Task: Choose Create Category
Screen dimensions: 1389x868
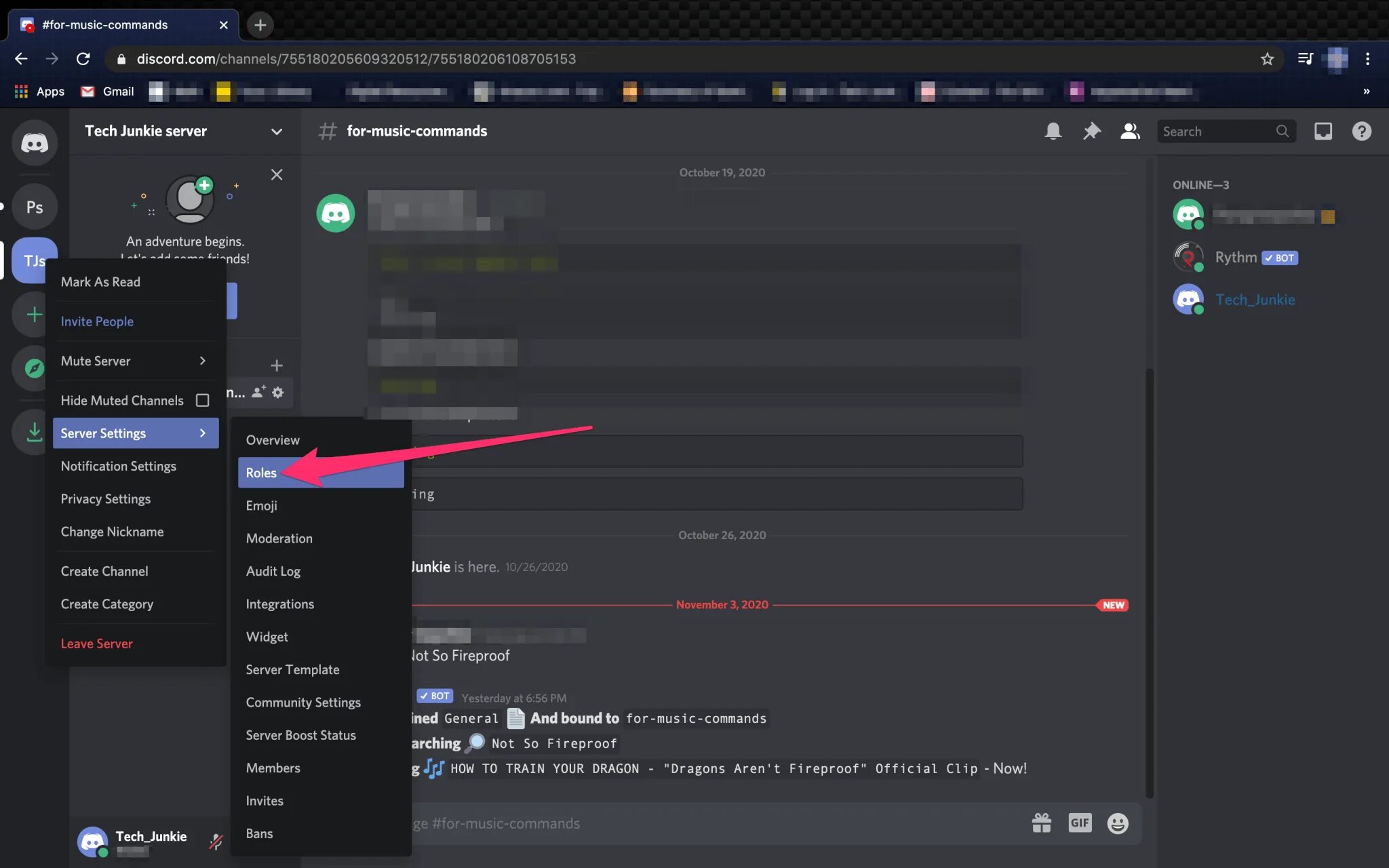Action: pyautogui.click(x=136, y=604)
